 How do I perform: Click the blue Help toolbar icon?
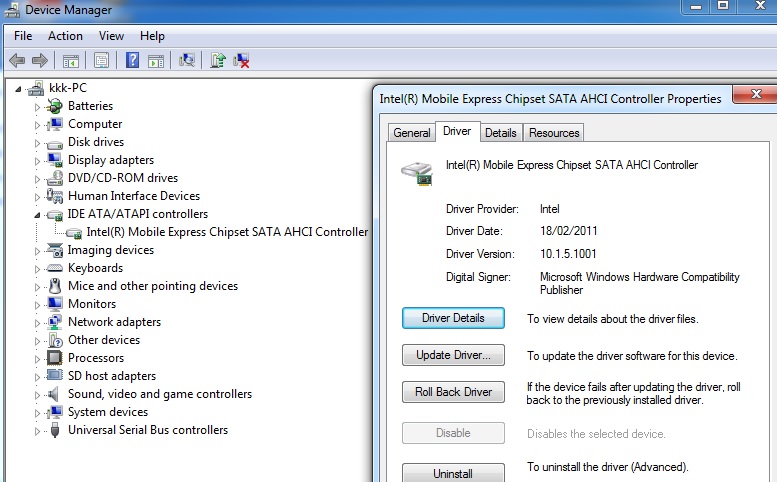click(132, 60)
